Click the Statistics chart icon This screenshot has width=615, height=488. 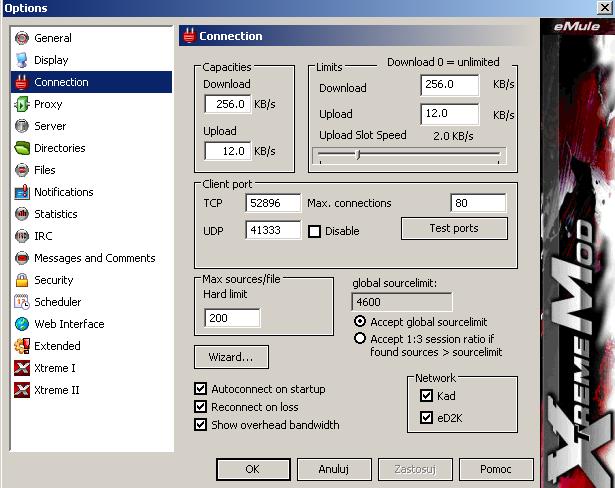(22, 214)
